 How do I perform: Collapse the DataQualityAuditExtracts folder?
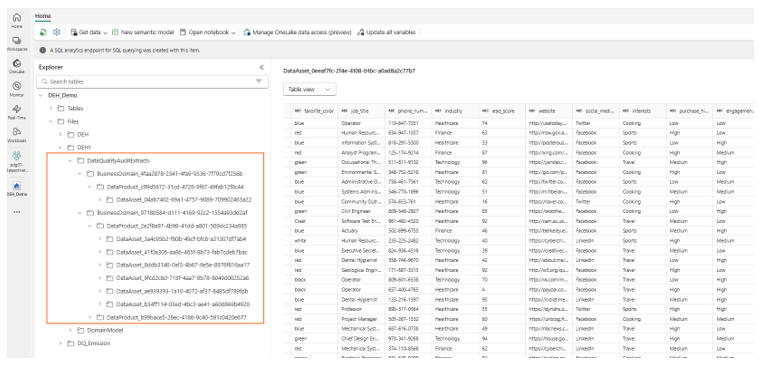coord(70,160)
